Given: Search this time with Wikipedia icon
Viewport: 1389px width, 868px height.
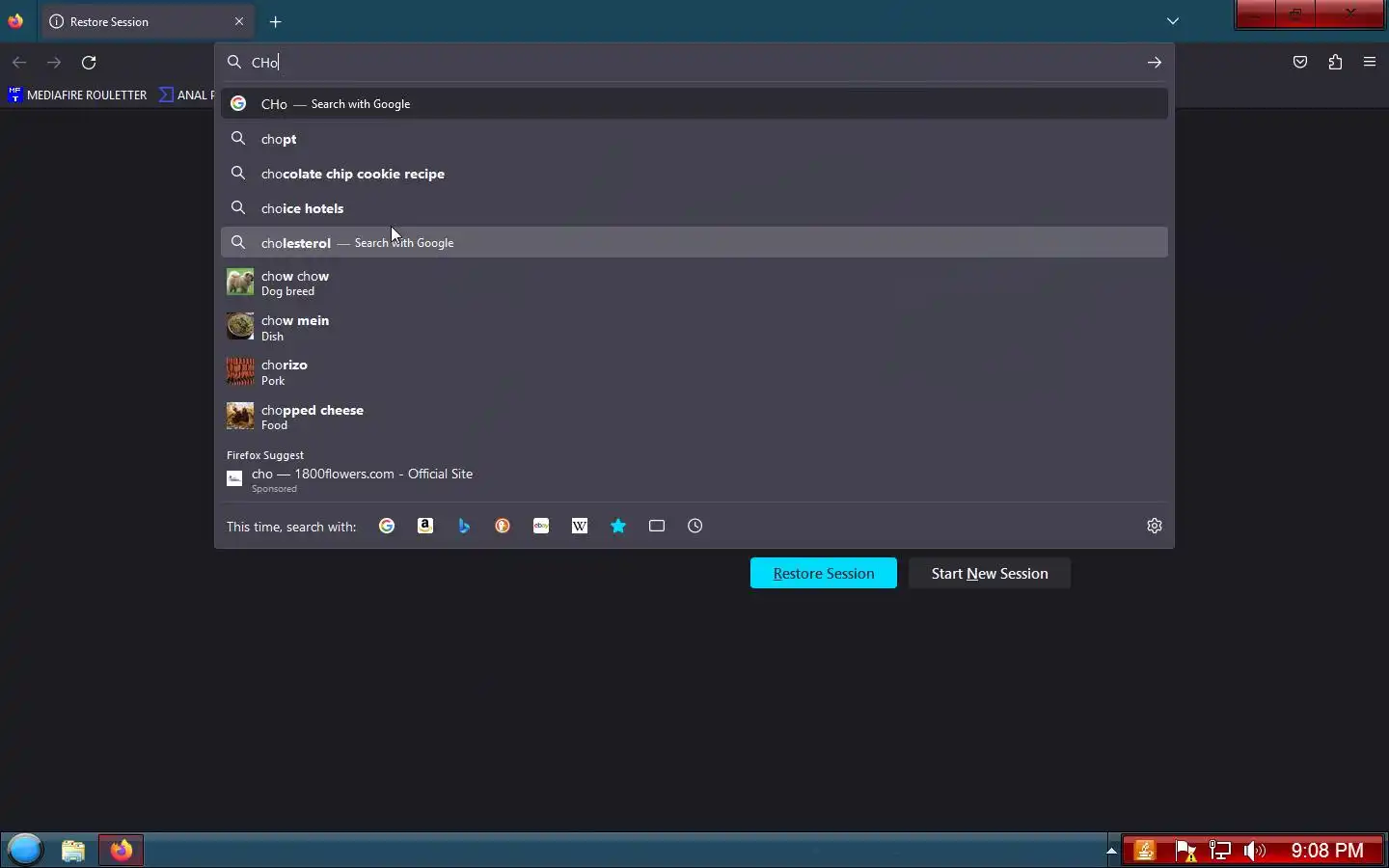Looking at the screenshot, I should (580, 526).
